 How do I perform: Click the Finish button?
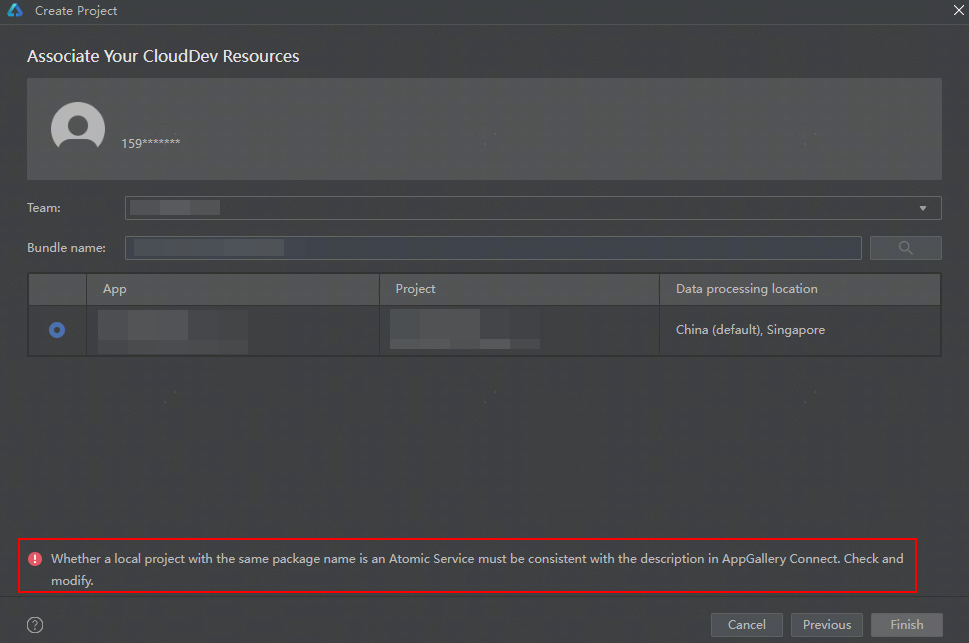point(906,625)
